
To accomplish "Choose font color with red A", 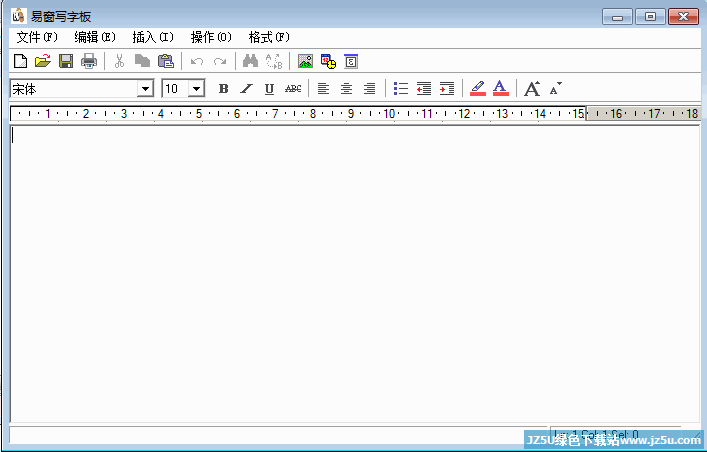I will pos(500,88).
